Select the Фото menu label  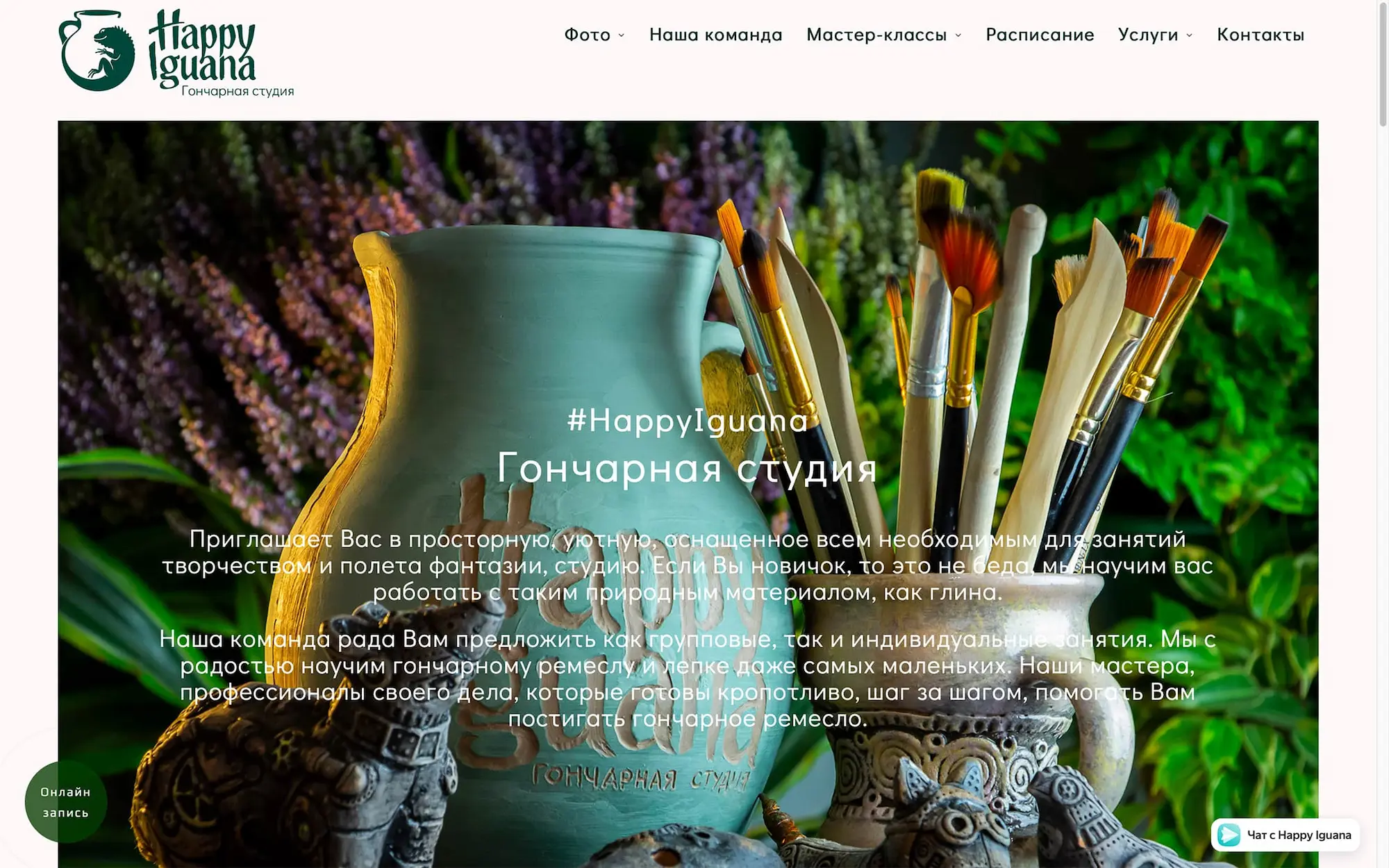[x=587, y=35]
